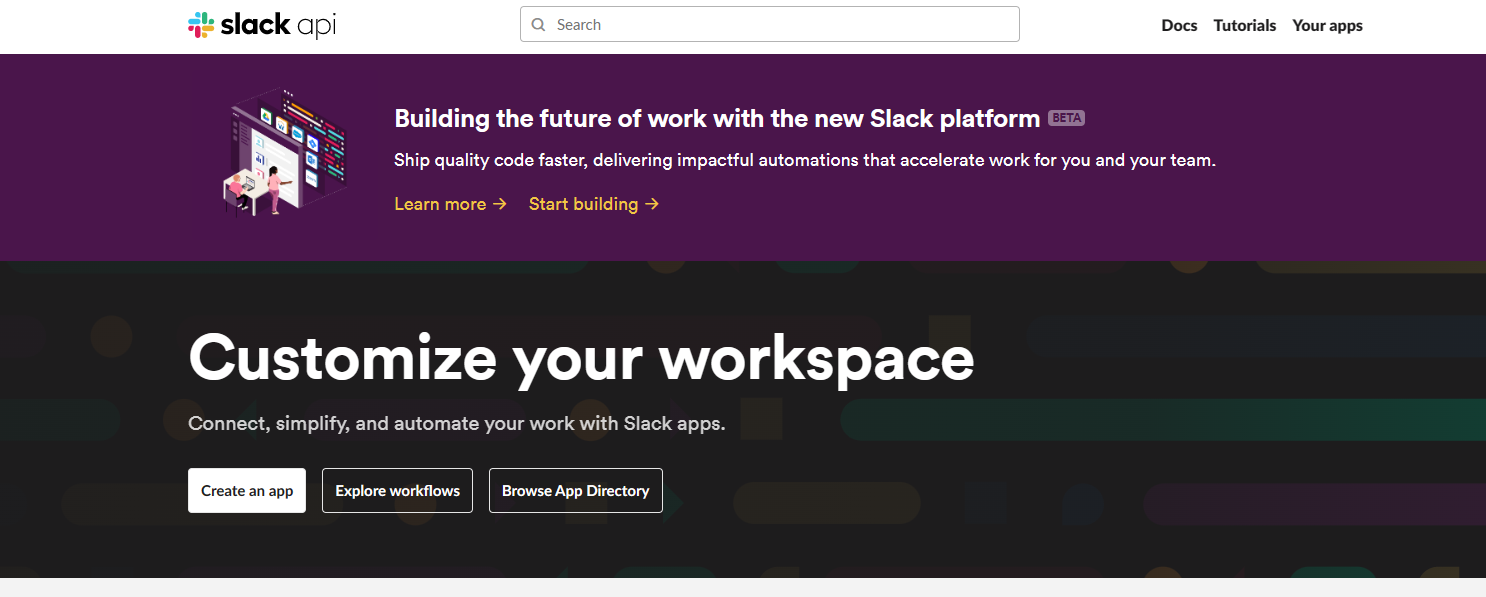Click the 'Connect, simplify, and automate' subtitle
This screenshot has height=597, width=1486.
457,424
